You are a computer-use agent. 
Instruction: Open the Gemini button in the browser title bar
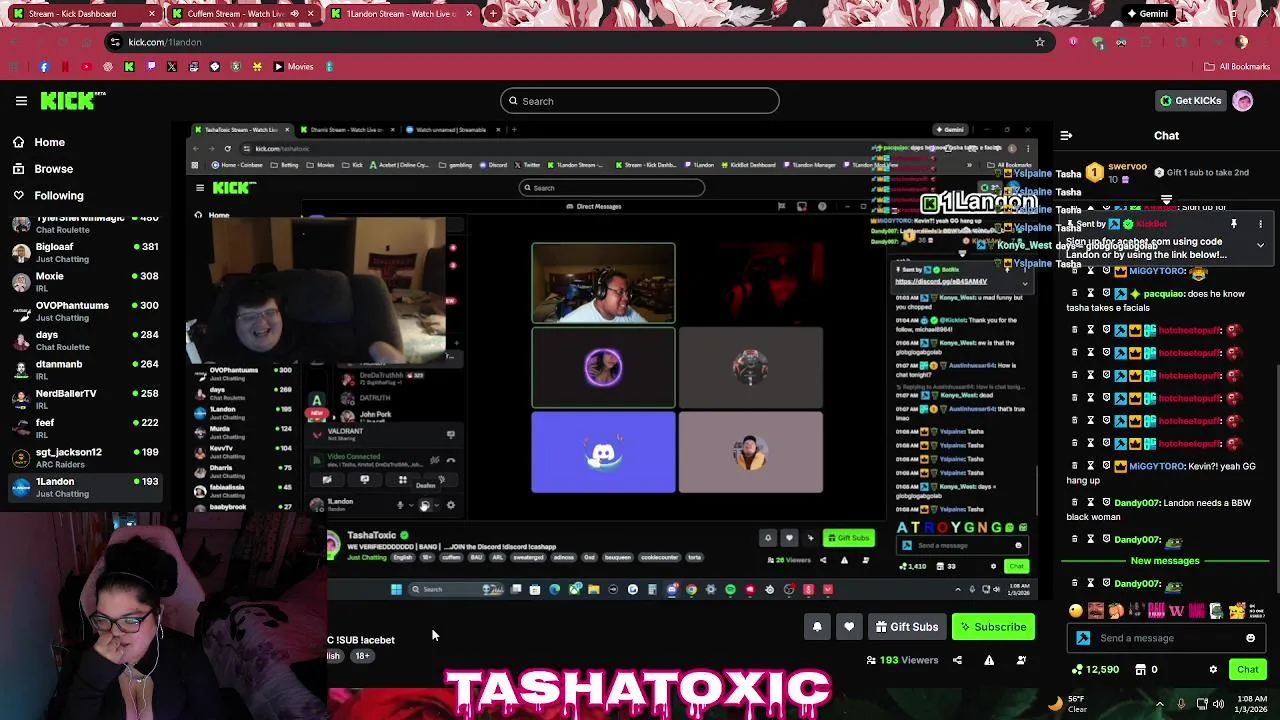click(1147, 14)
